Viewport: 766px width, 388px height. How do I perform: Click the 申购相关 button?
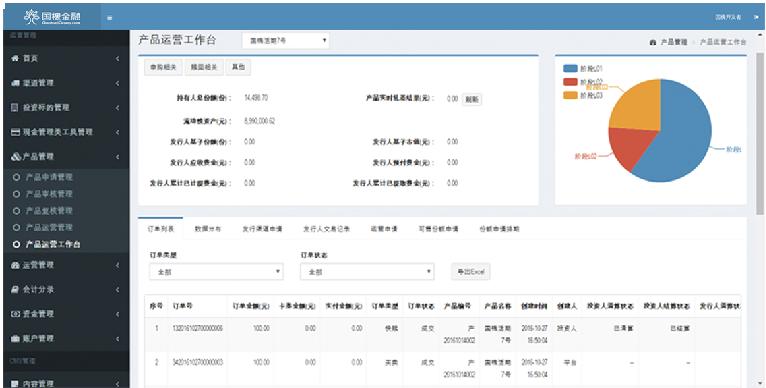coord(163,67)
